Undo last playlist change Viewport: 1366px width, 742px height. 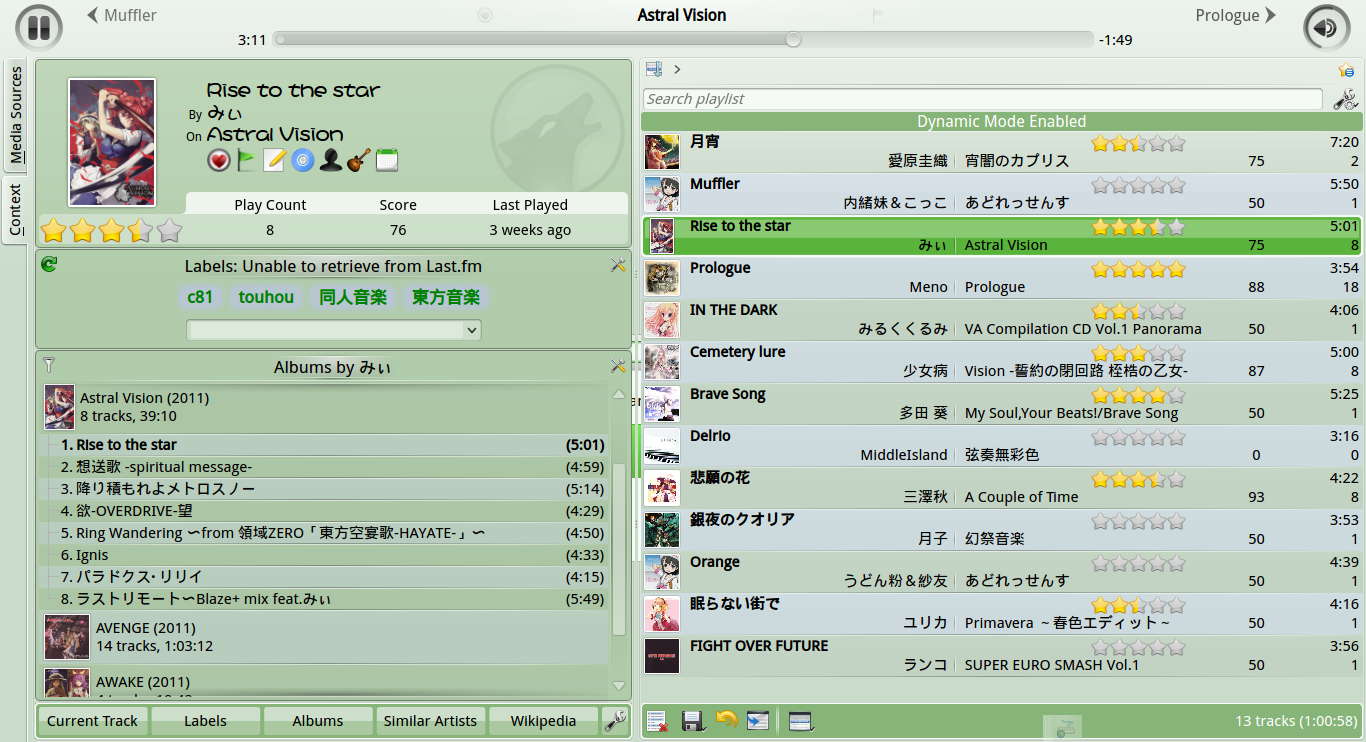coord(726,720)
